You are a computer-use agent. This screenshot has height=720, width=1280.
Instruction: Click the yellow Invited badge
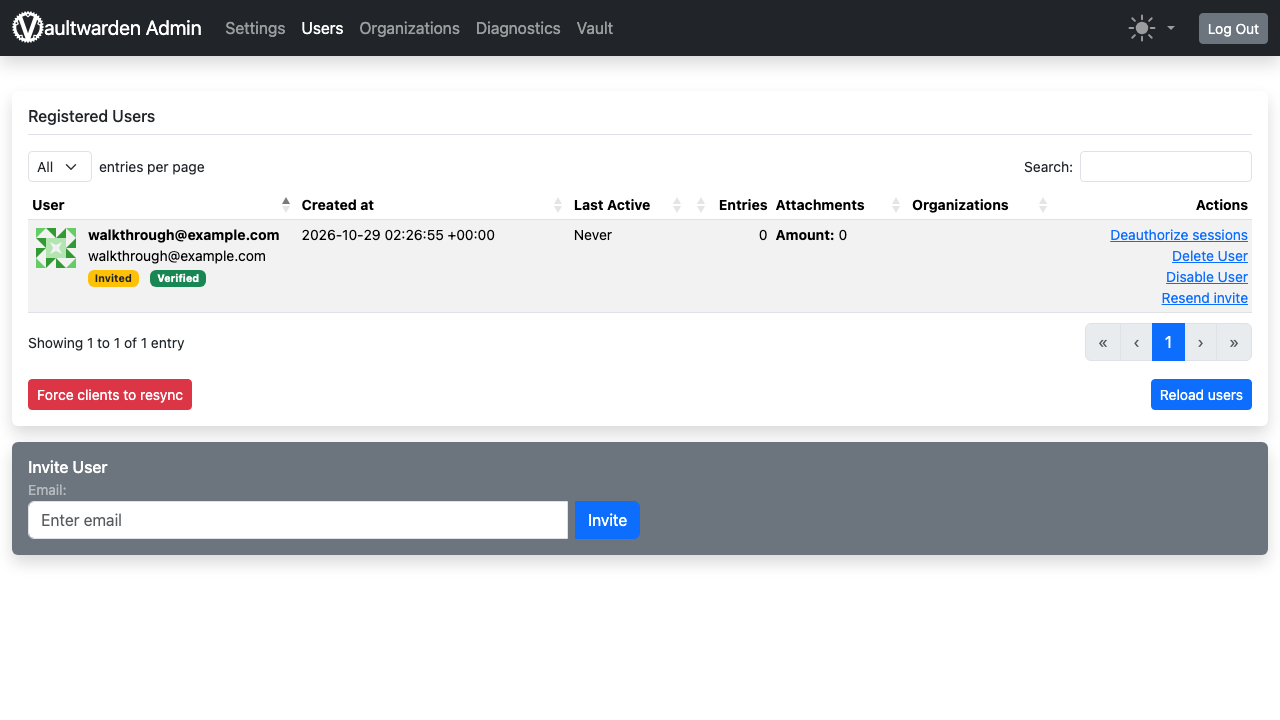113,278
